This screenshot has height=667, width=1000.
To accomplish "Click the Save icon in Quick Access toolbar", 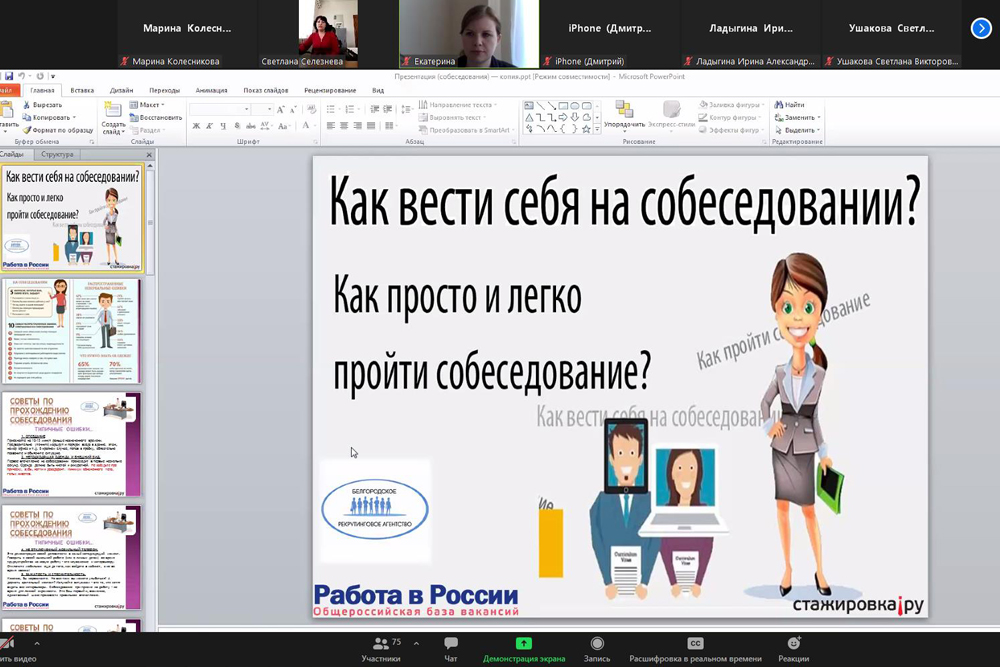I will (x=9, y=76).
